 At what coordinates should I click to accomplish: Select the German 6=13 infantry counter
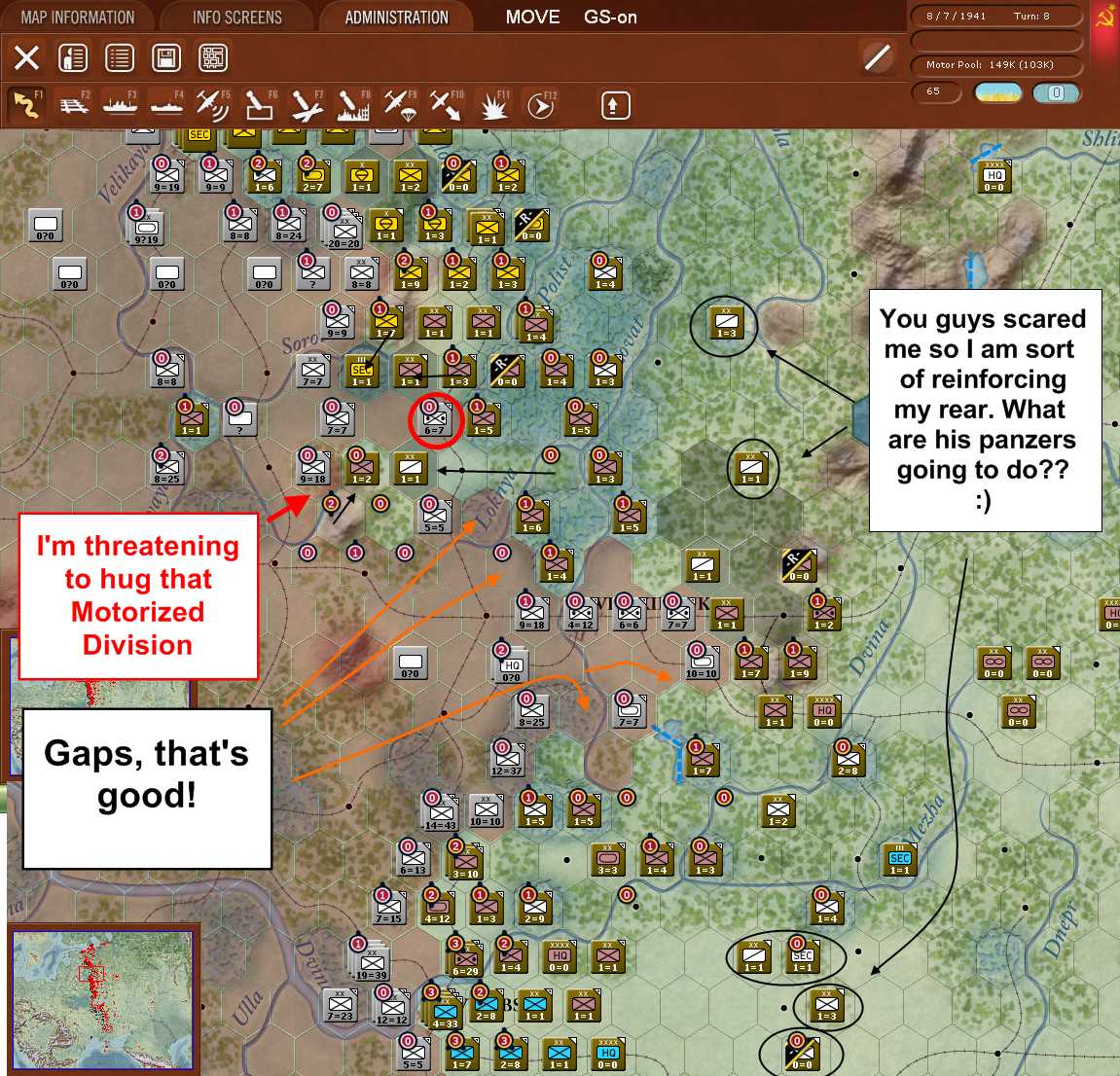coord(413,860)
